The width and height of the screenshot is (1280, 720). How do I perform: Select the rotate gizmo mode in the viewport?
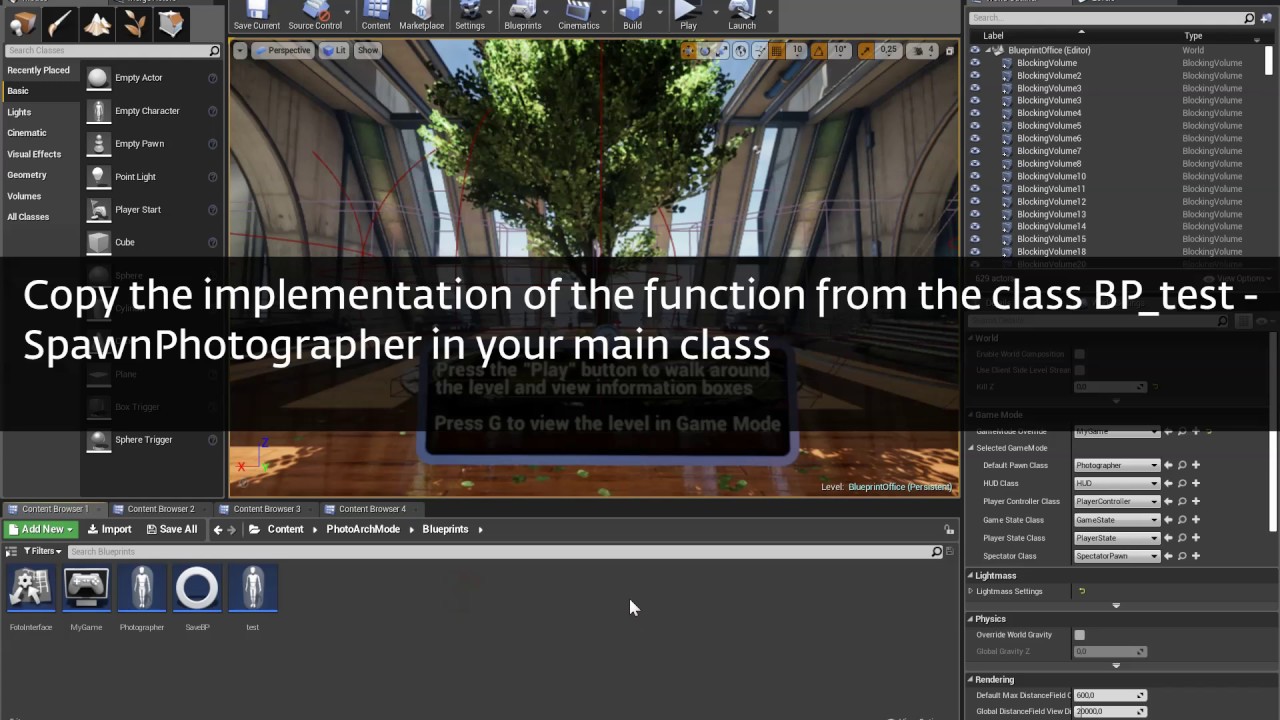(706, 51)
